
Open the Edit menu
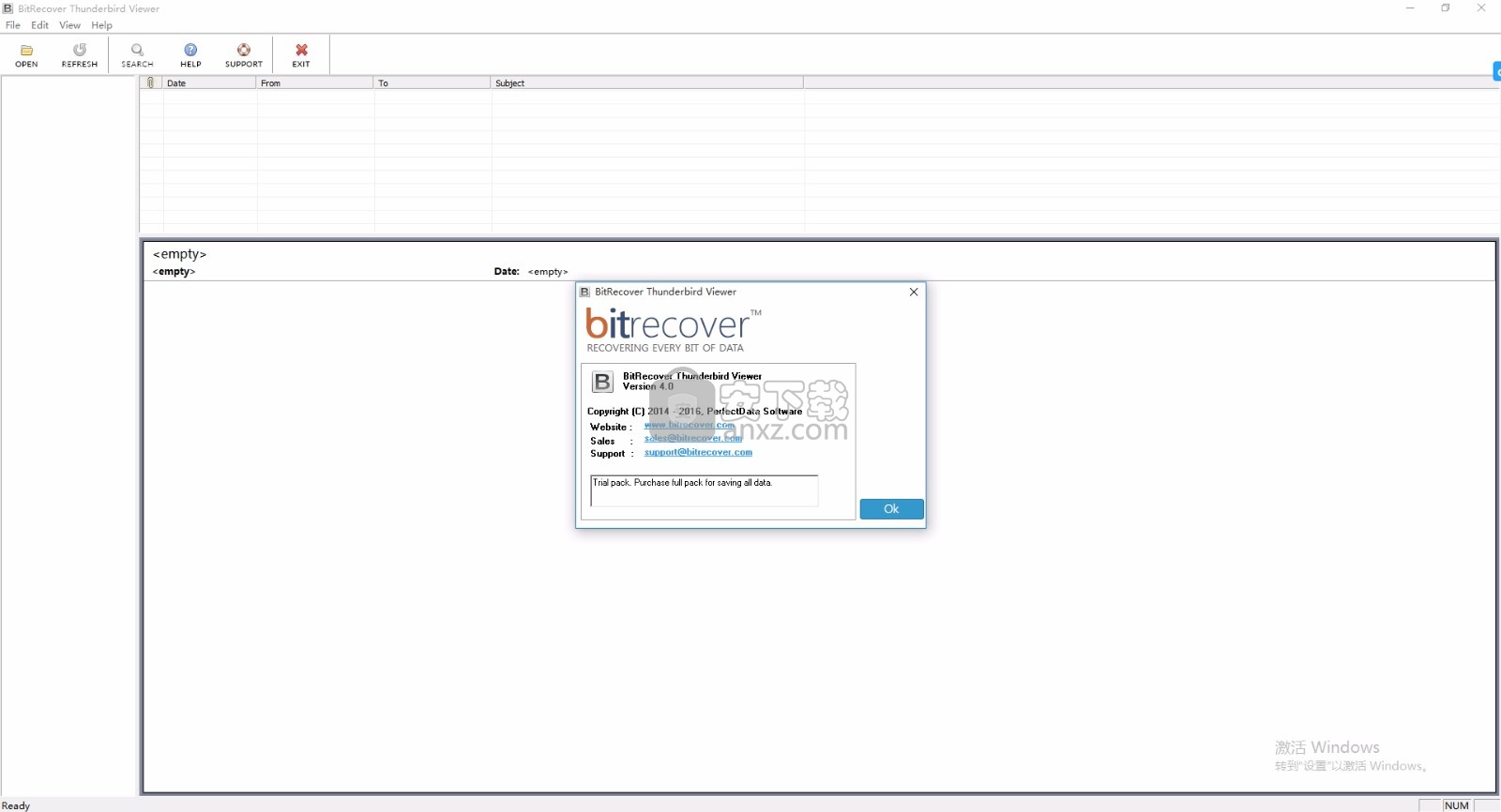pos(39,25)
